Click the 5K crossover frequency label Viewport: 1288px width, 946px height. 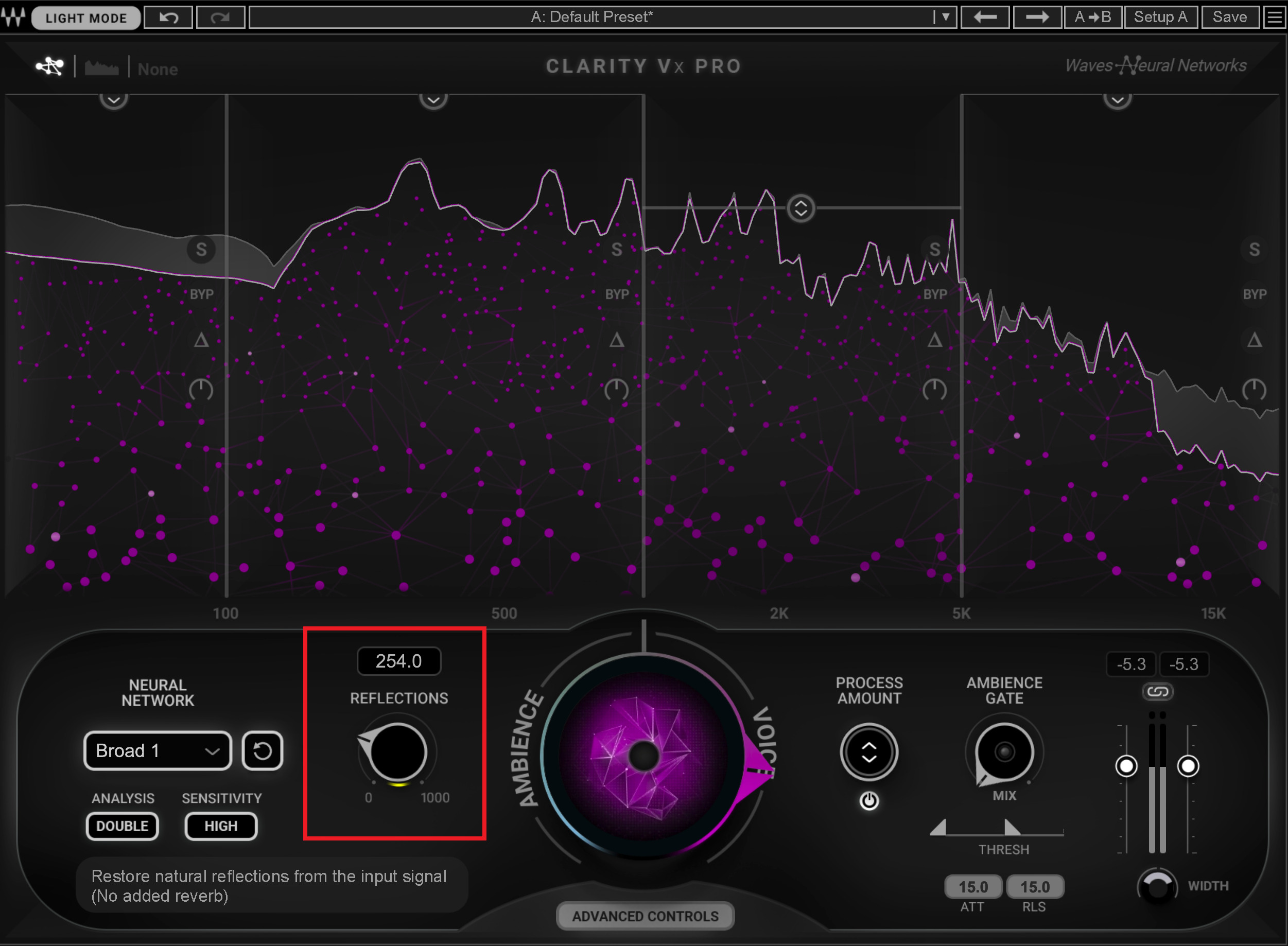961,614
